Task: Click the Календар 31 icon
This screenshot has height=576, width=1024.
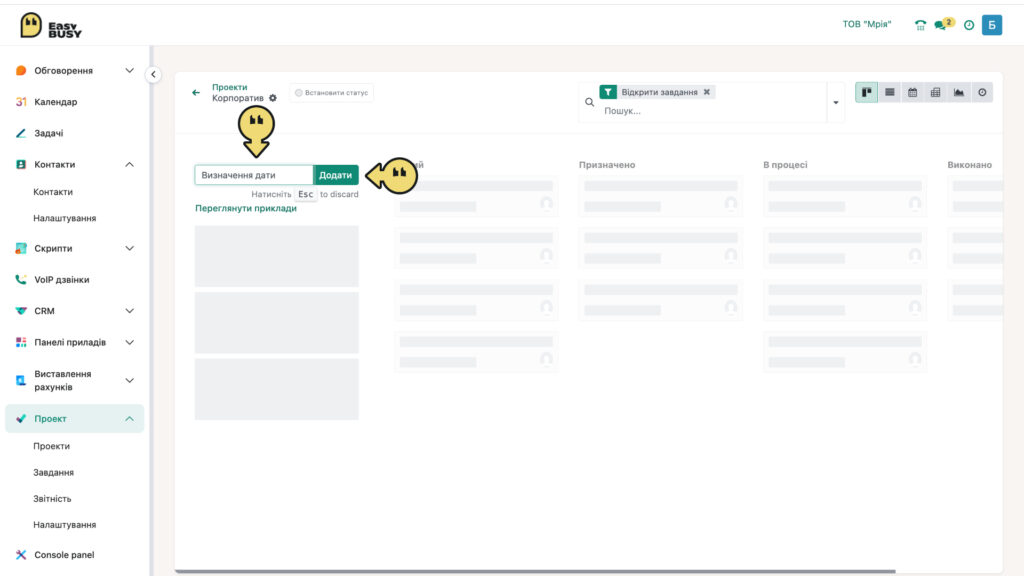Action: (21, 102)
